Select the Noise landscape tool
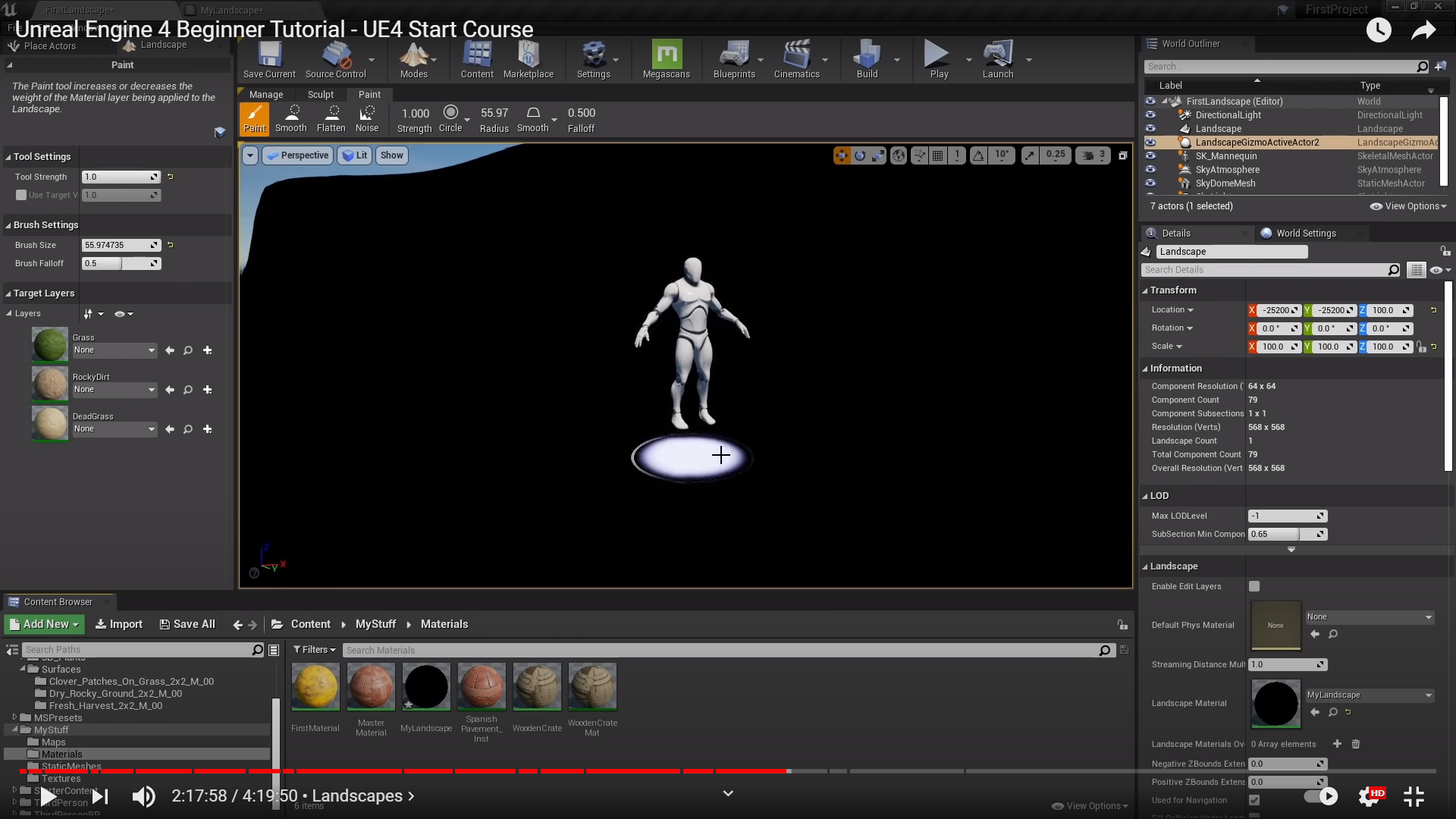Screen dimensions: 1456x819 367,118
